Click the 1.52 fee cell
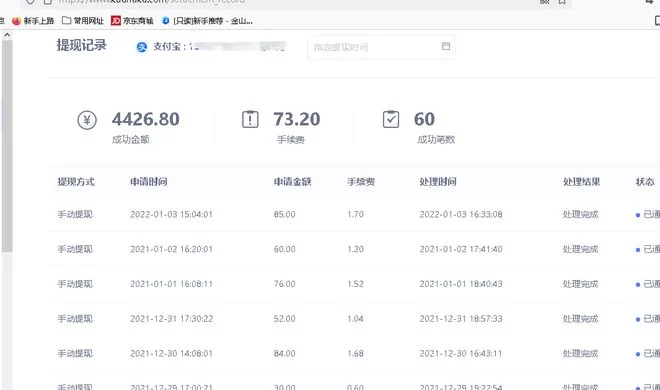Image resolution: width=660 pixels, height=390 pixels. 355,284
